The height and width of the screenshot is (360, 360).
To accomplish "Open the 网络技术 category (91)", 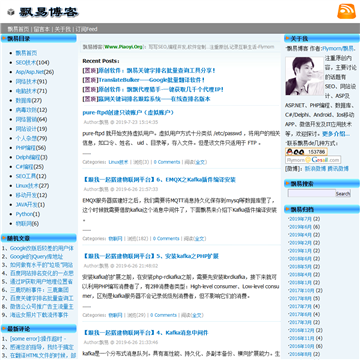I will coord(26,81).
